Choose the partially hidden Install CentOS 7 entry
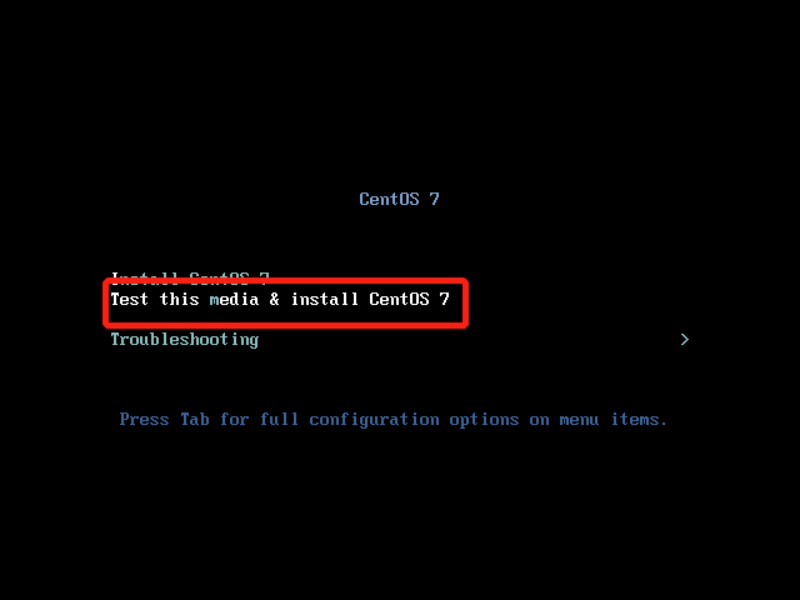Viewport: 800px width, 600px height. tap(190, 276)
